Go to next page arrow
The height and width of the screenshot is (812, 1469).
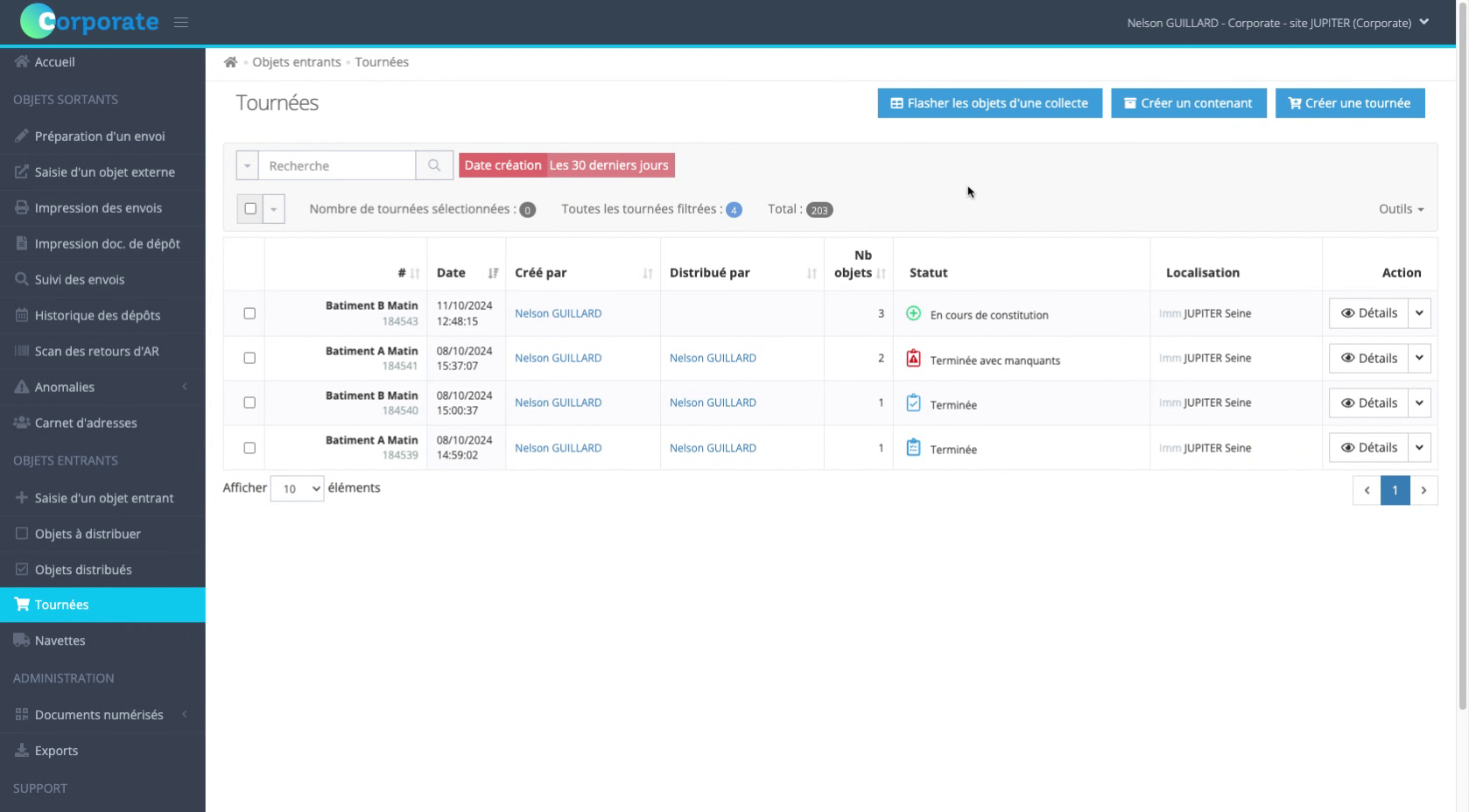click(1423, 490)
